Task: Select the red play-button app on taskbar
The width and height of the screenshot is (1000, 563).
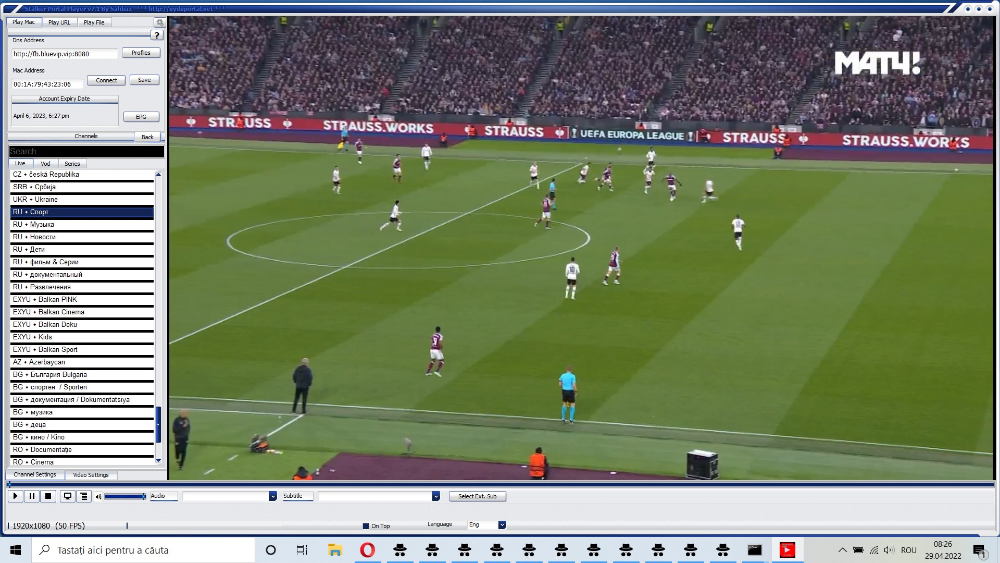Action: [787, 550]
